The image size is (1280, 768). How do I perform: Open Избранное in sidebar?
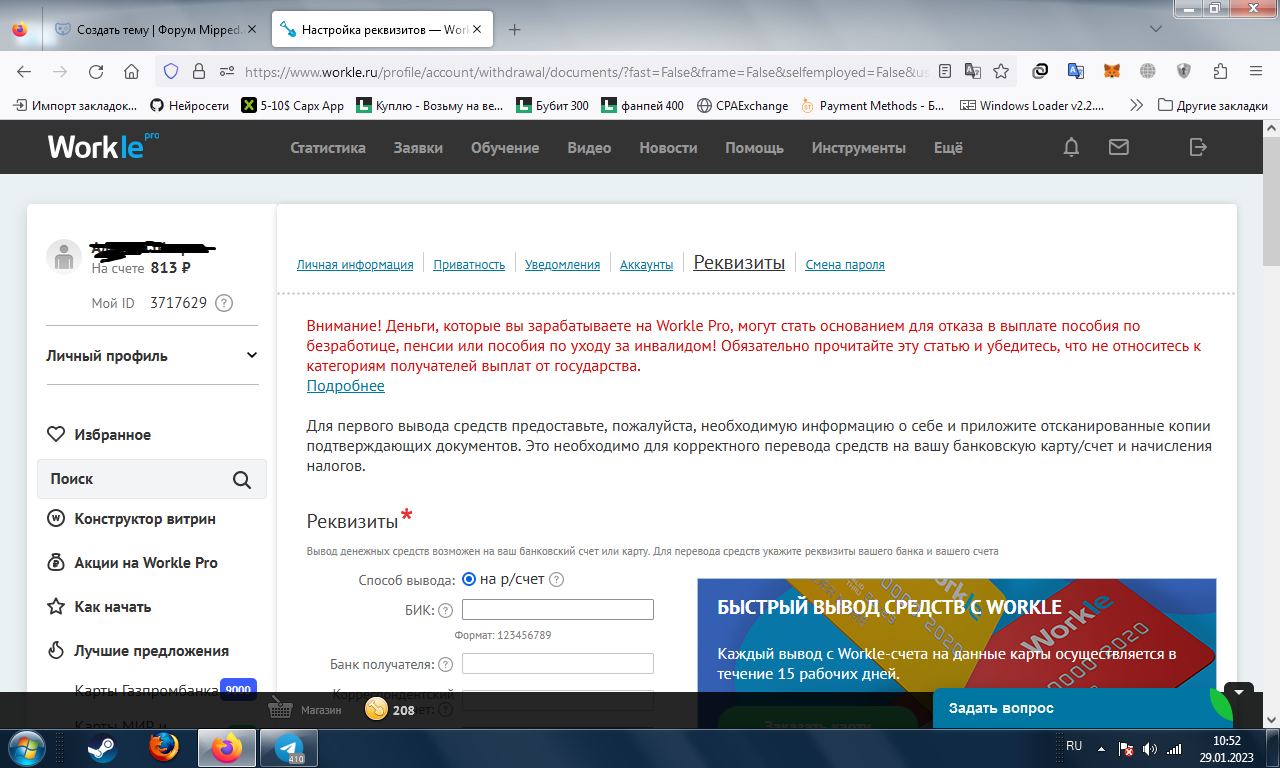tap(112, 435)
